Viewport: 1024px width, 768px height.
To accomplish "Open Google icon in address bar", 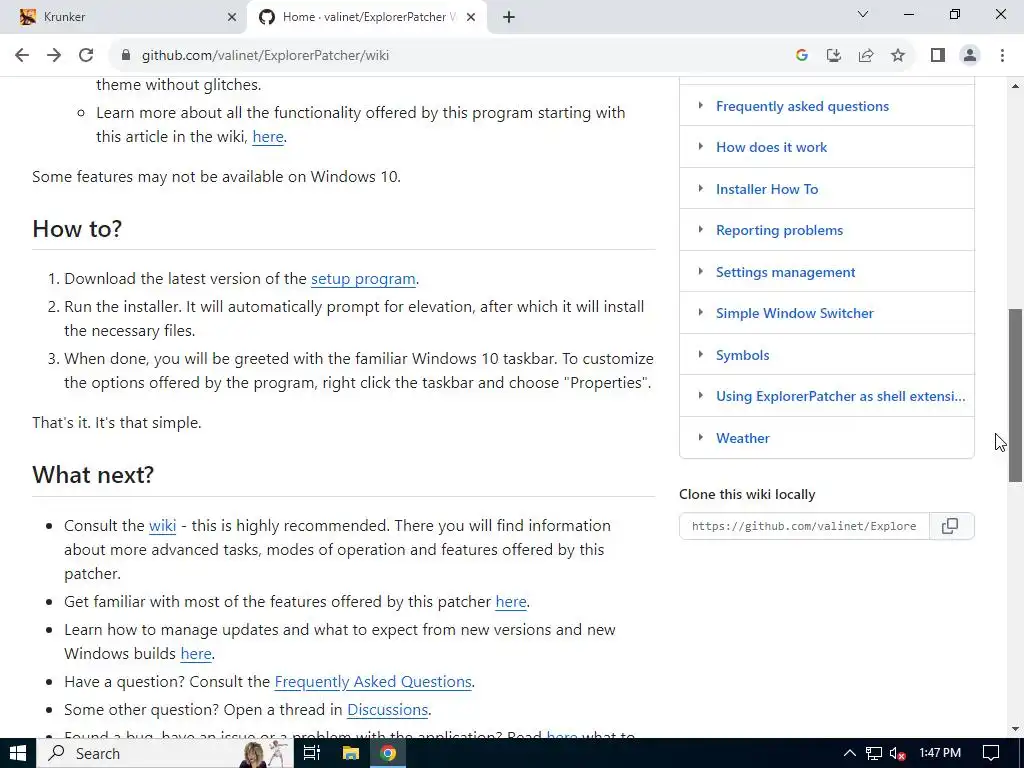I will coord(802,56).
